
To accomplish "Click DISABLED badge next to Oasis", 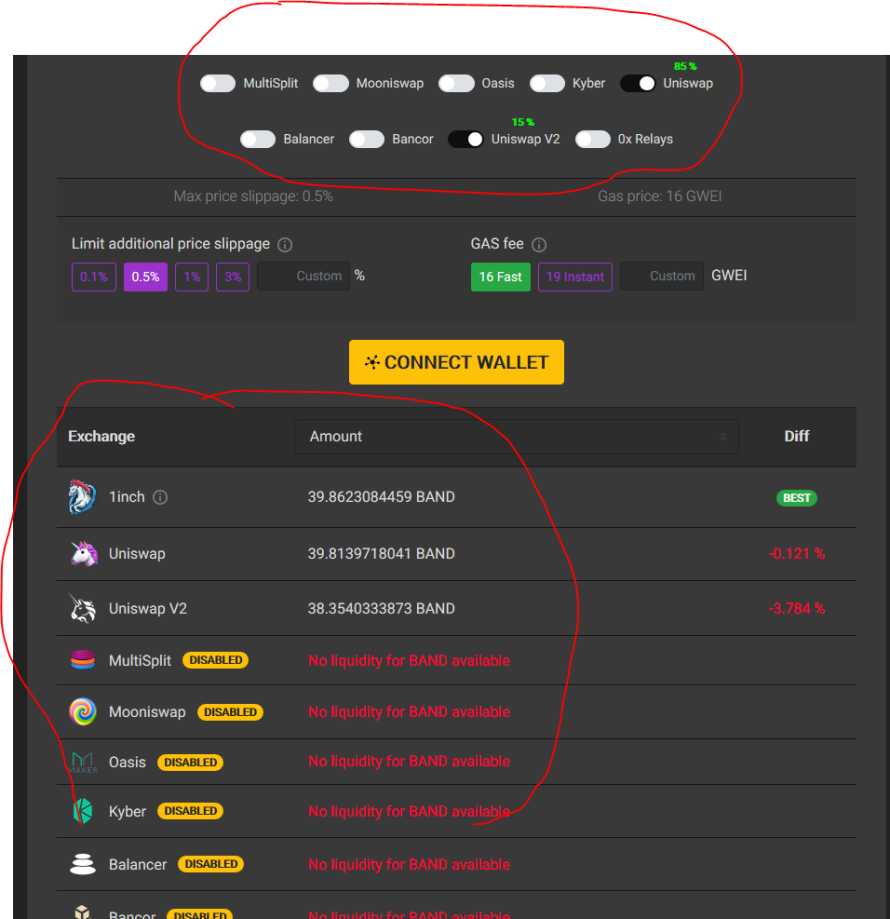I will (190, 763).
